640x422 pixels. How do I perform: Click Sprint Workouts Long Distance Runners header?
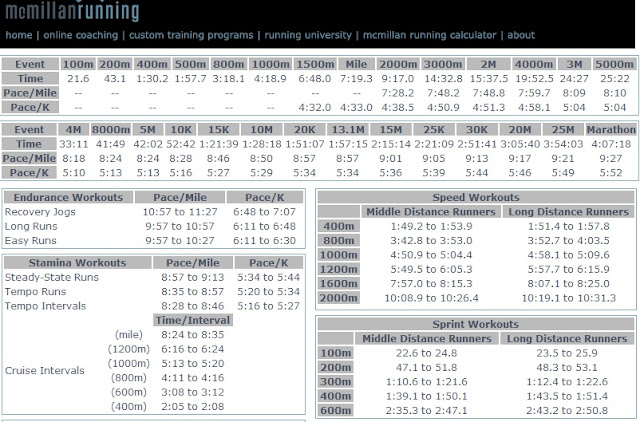[567, 338]
